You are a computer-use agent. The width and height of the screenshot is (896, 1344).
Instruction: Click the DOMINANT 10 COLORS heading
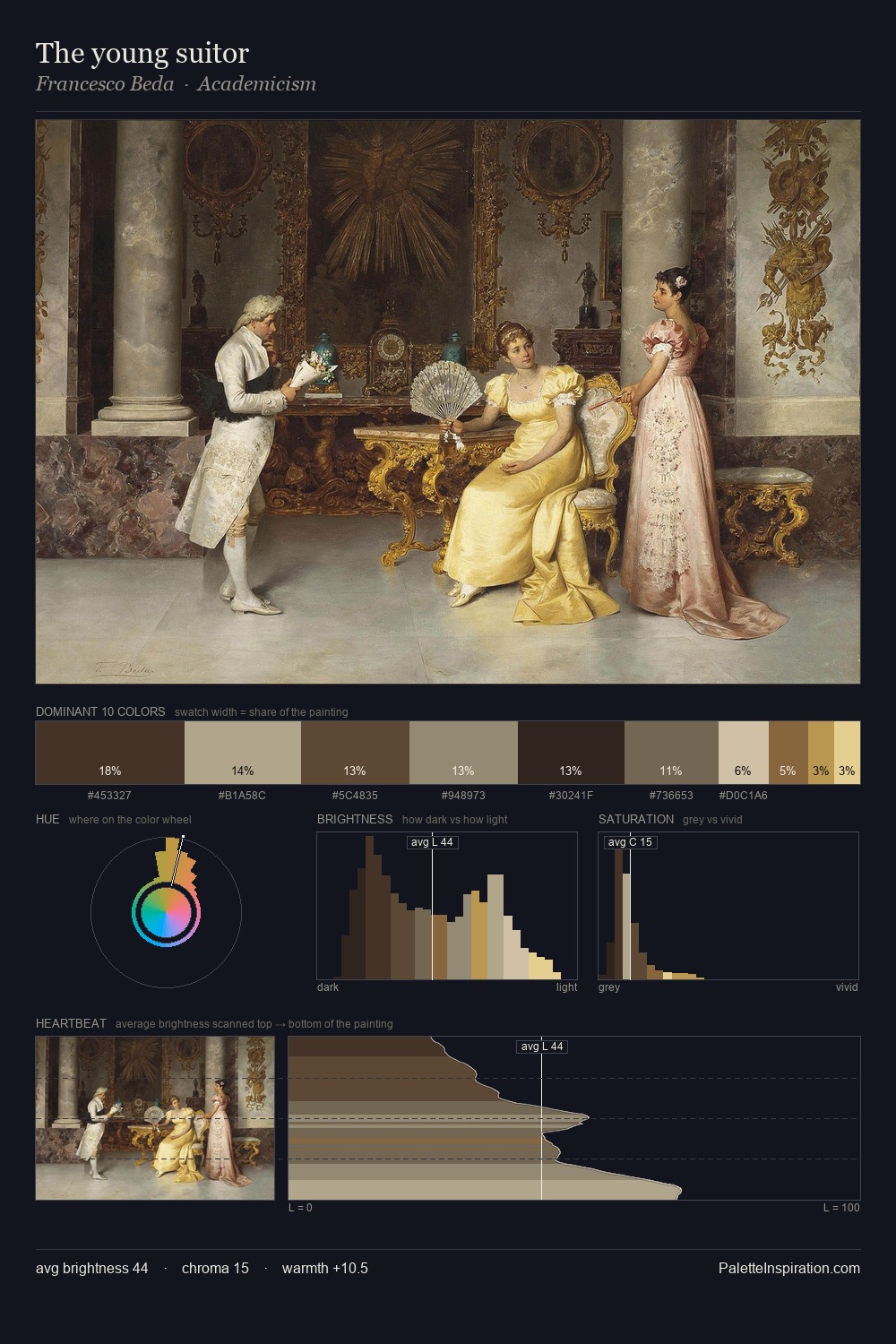coord(100,711)
